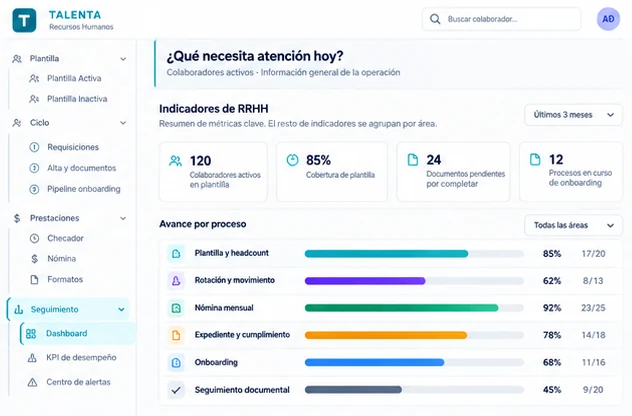
Task: Click the Seguimiento documental checkmark icon
Action: pyautogui.click(x=176, y=390)
